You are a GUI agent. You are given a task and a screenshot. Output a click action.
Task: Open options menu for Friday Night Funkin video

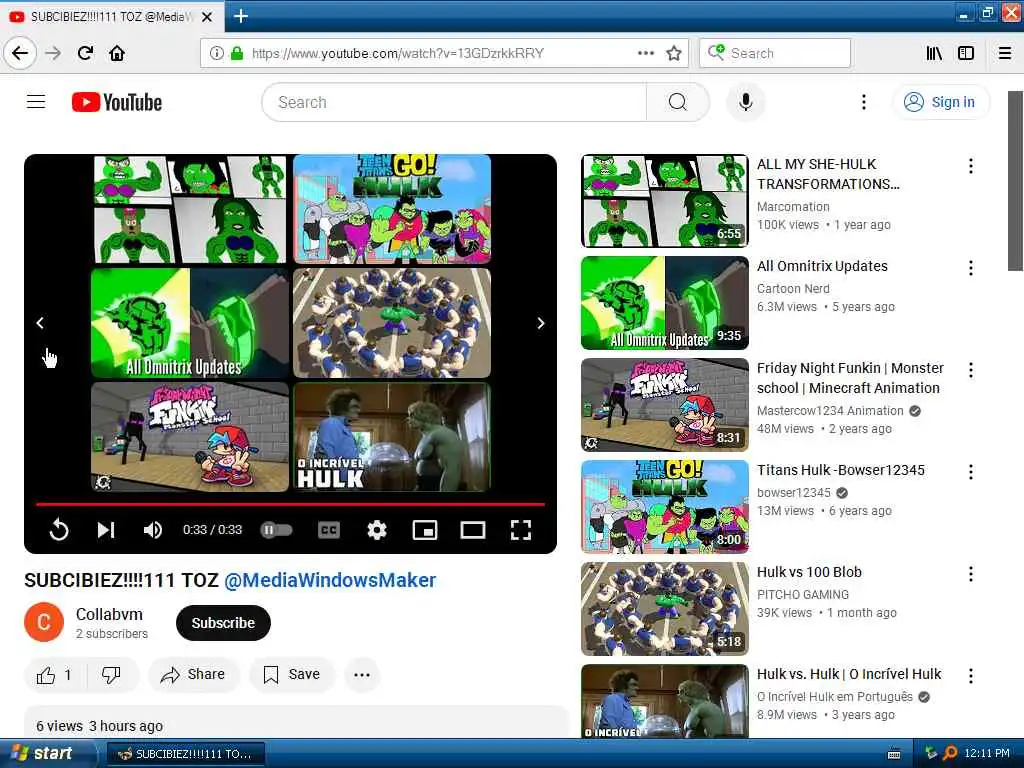(x=970, y=370)
